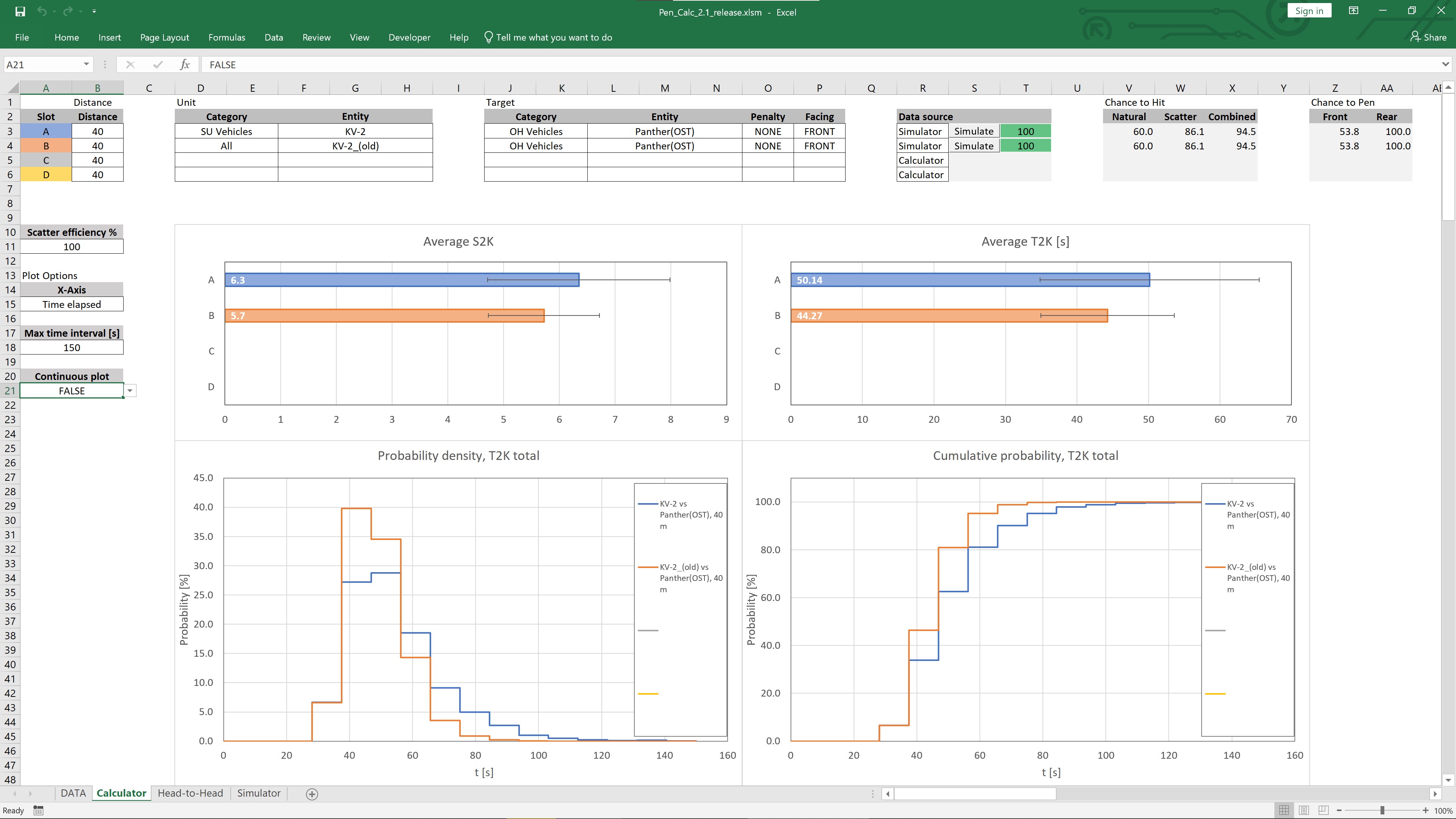Select the orange slot B cell

(x=46, y=146)
